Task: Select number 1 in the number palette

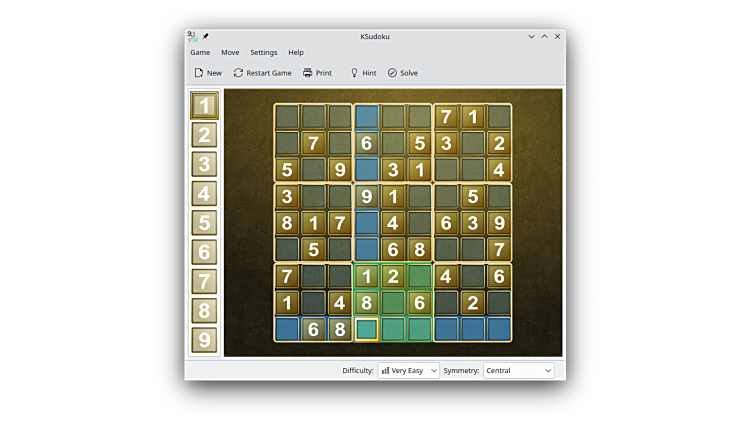Action: [x=204, y=105]
